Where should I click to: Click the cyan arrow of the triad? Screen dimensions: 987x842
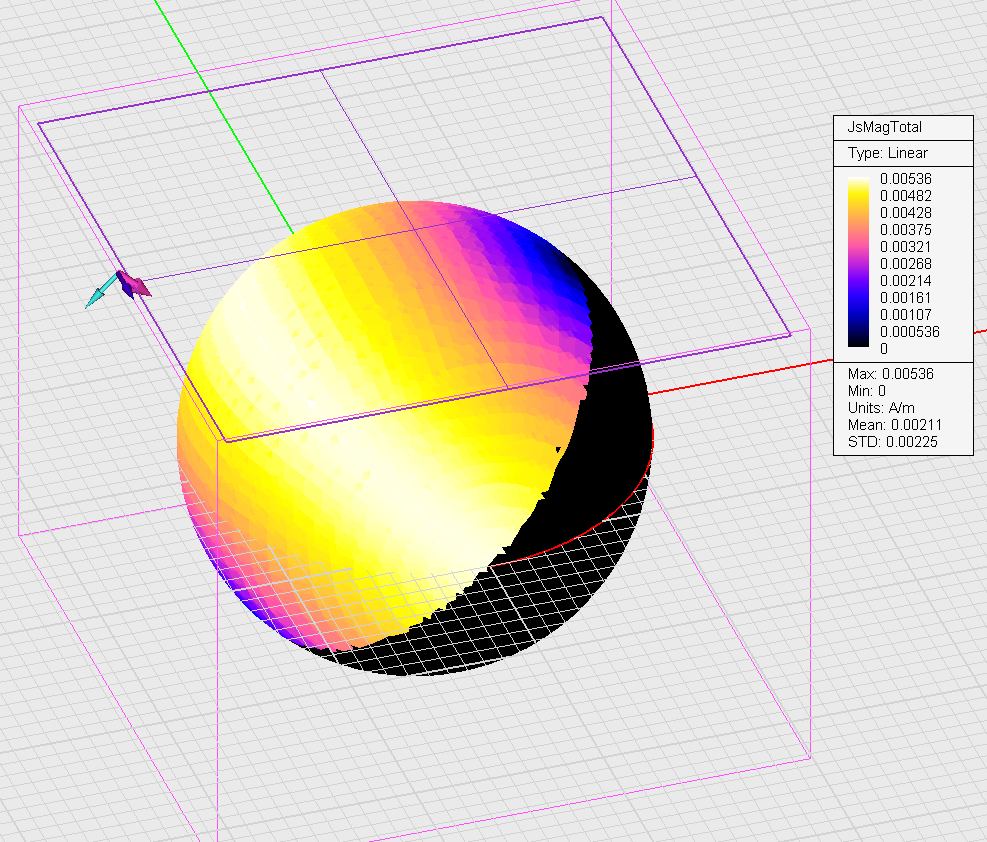(97, 297)
